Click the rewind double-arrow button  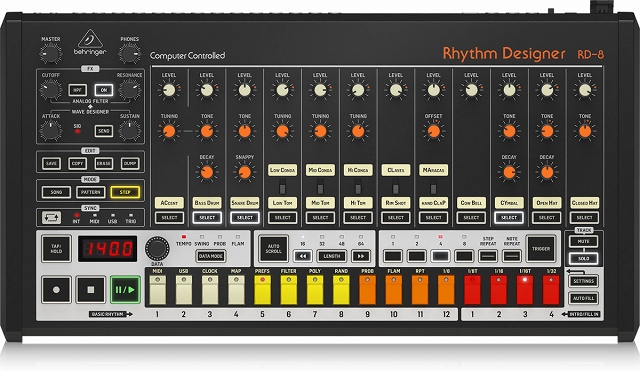click(x=303, y=256)
